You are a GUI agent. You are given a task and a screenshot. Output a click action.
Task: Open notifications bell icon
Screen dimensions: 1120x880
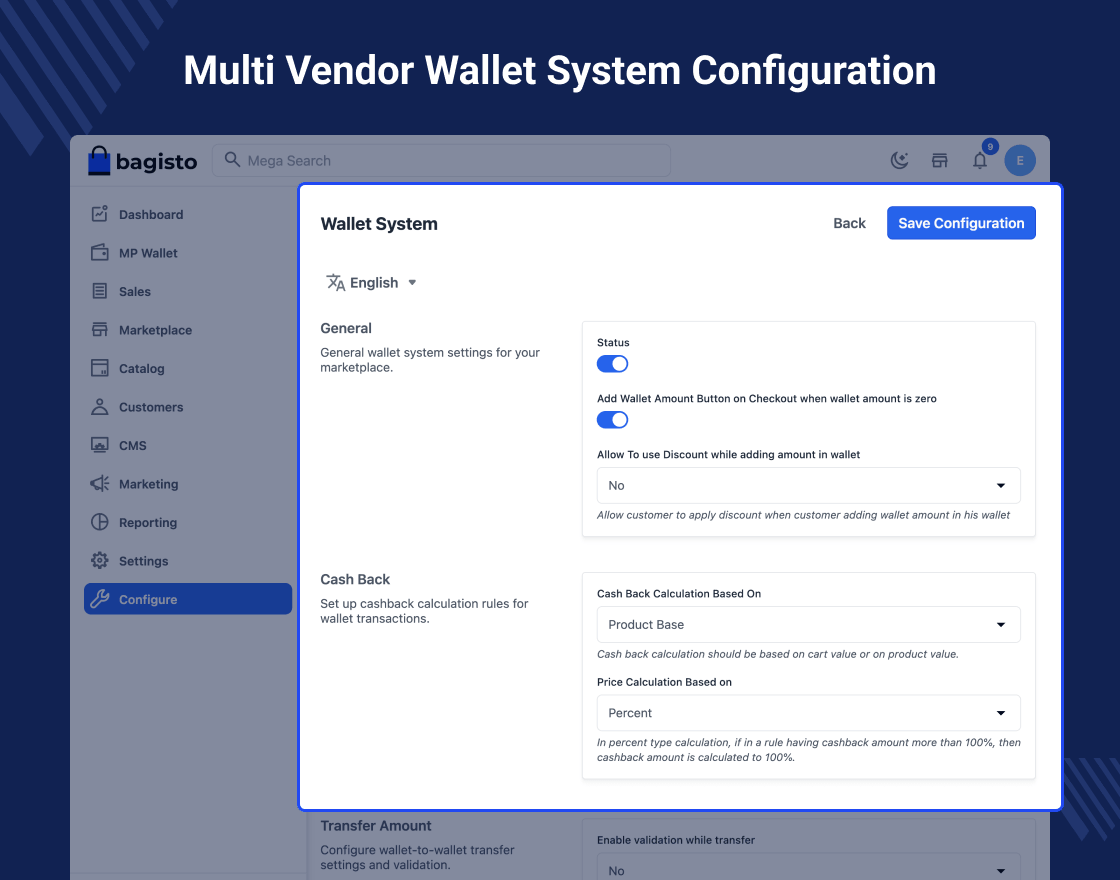coord(980,161)
